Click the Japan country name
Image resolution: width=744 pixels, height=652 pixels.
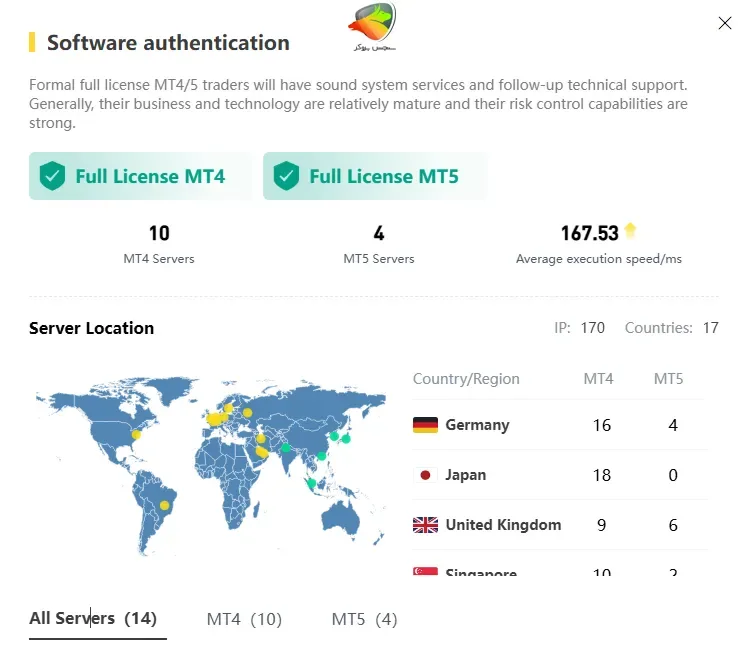(465, 475)
